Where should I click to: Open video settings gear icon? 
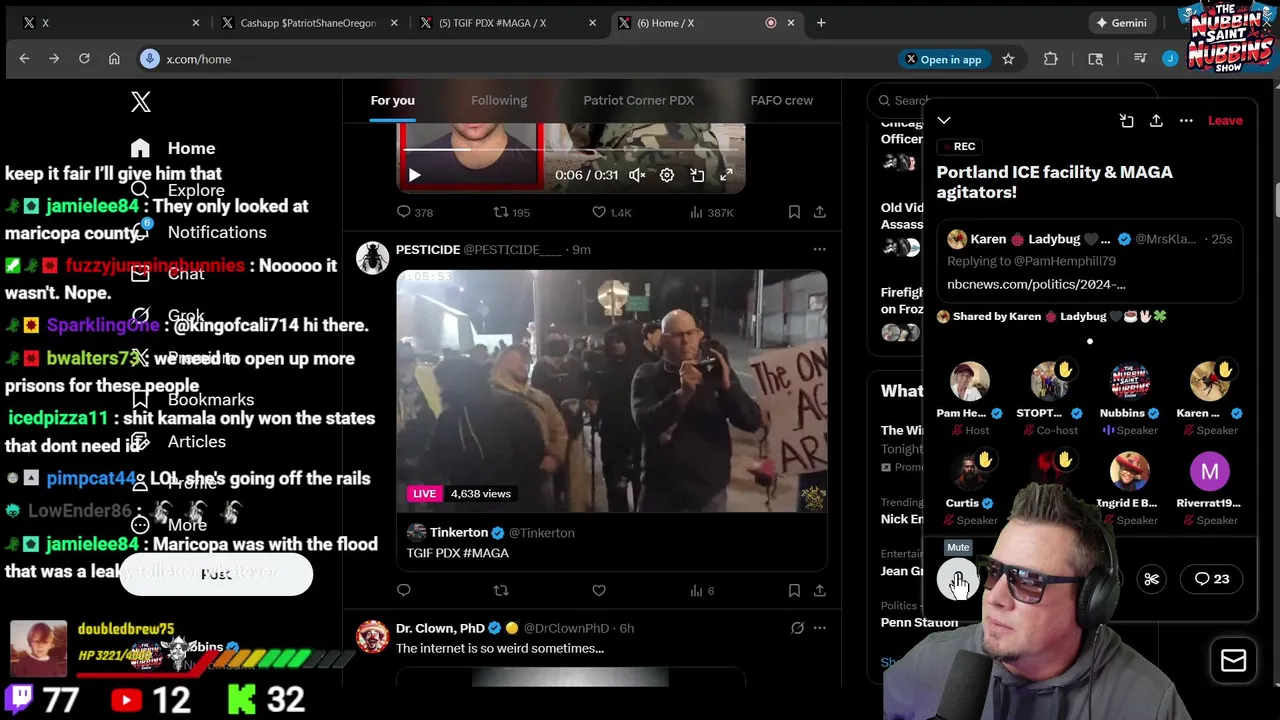[x=667, y=176]
